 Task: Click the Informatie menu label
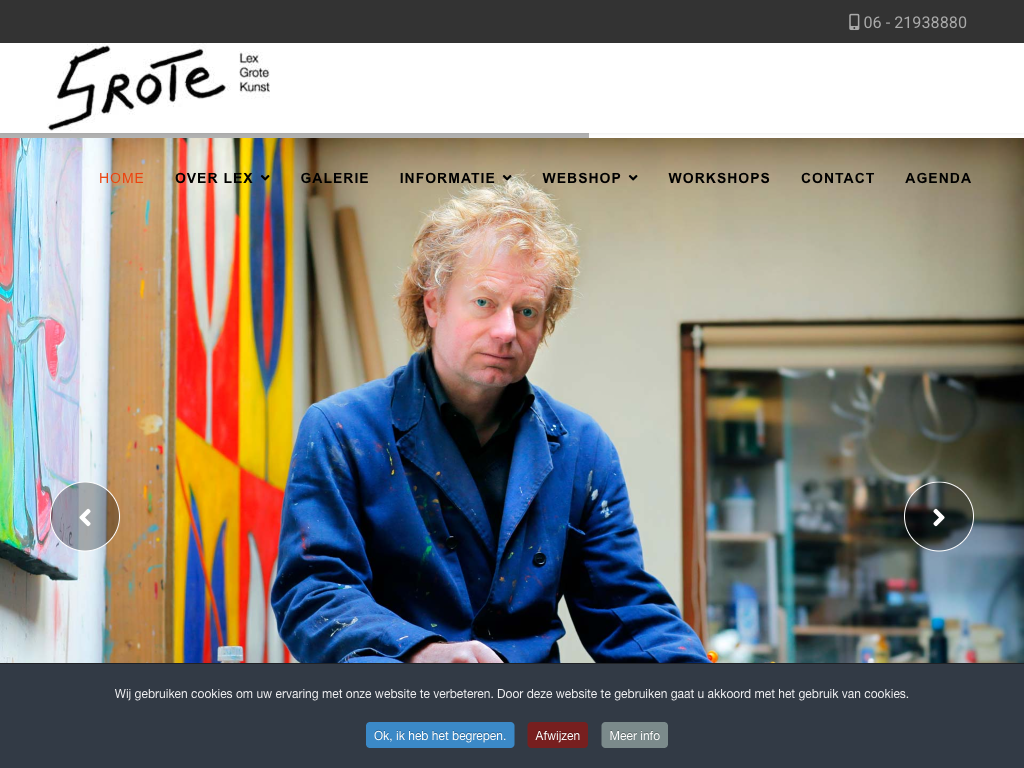tap(447, 178)
